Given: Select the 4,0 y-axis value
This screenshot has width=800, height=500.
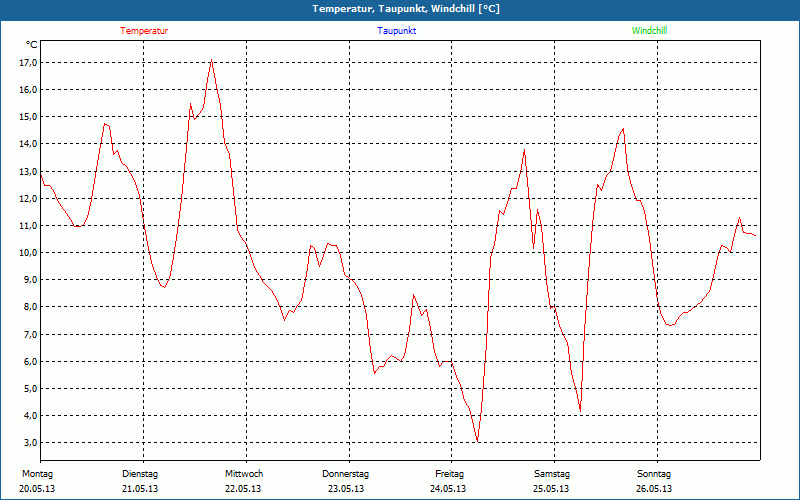Looking at the screenshot, I should pos(29,415).
